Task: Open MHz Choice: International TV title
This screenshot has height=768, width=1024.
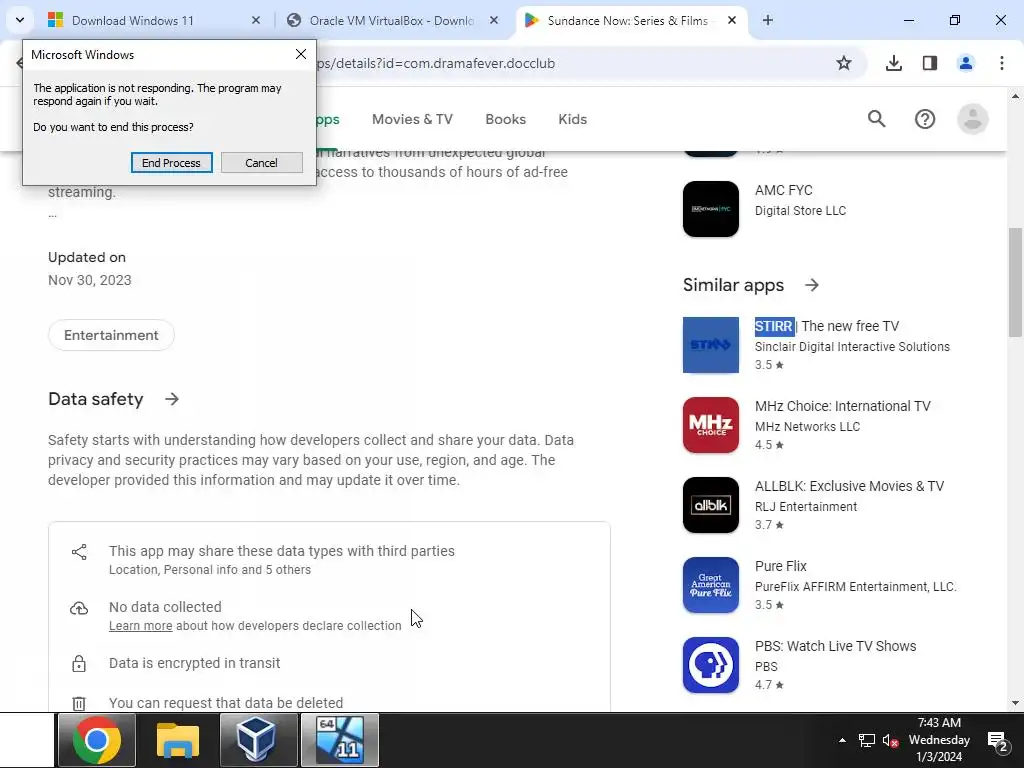Action: click(x=842, y=406)
